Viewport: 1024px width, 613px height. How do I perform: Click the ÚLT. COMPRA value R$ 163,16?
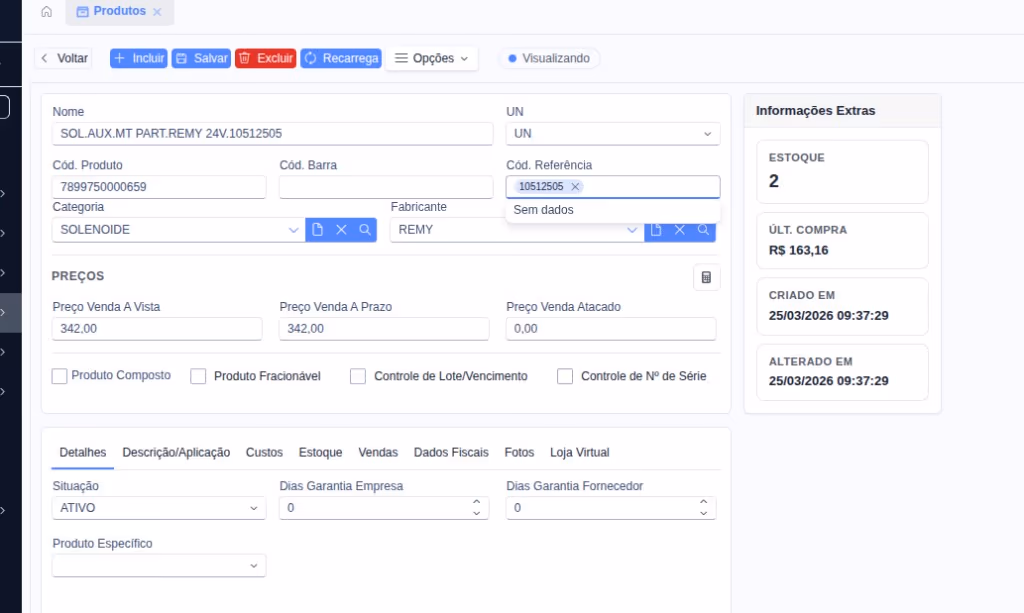click(x=798, y=250)
